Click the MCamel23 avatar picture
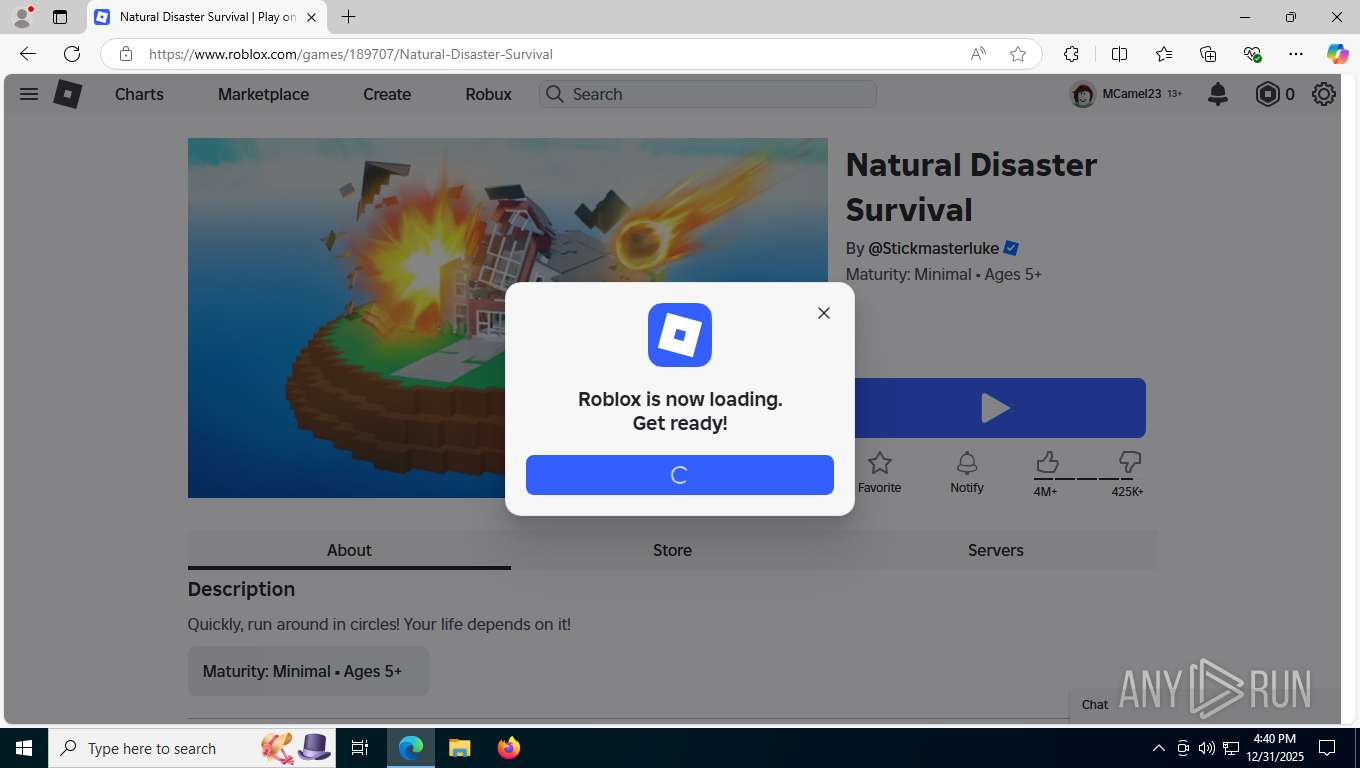The width and height of the screenshot is (1360, 768). point(1083,94)
